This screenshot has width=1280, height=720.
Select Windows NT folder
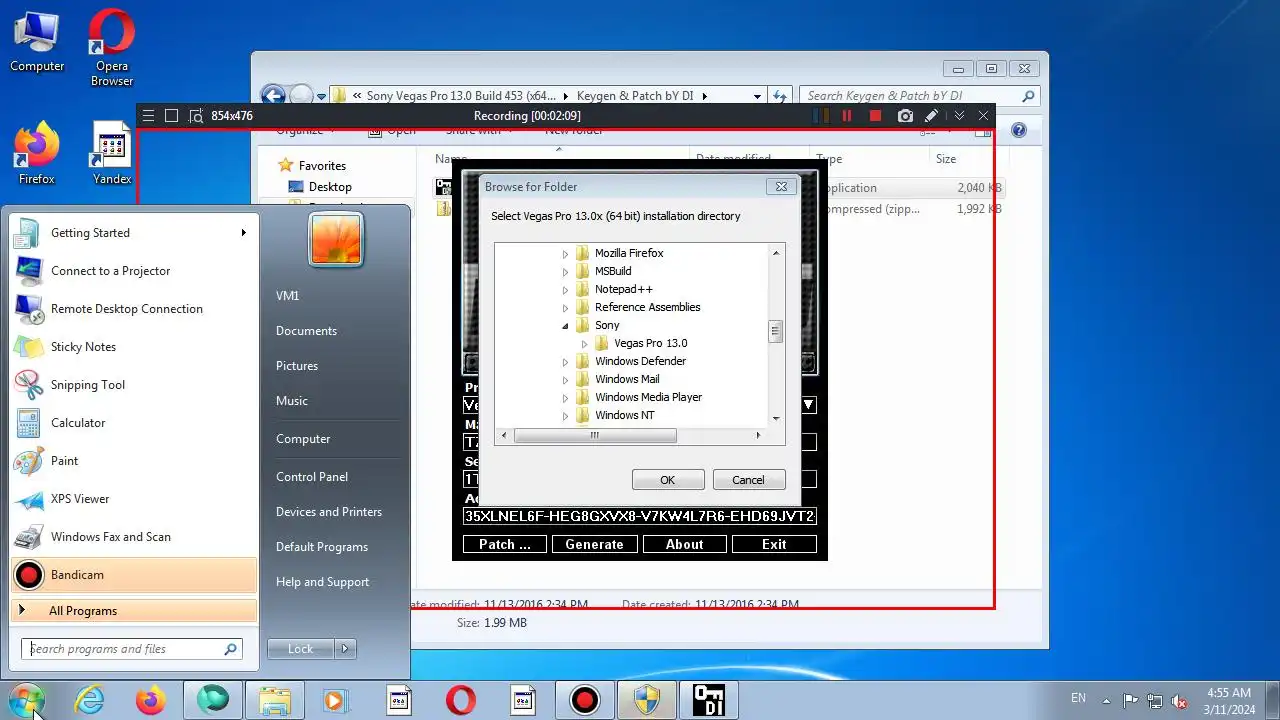[x=615, y=415]
